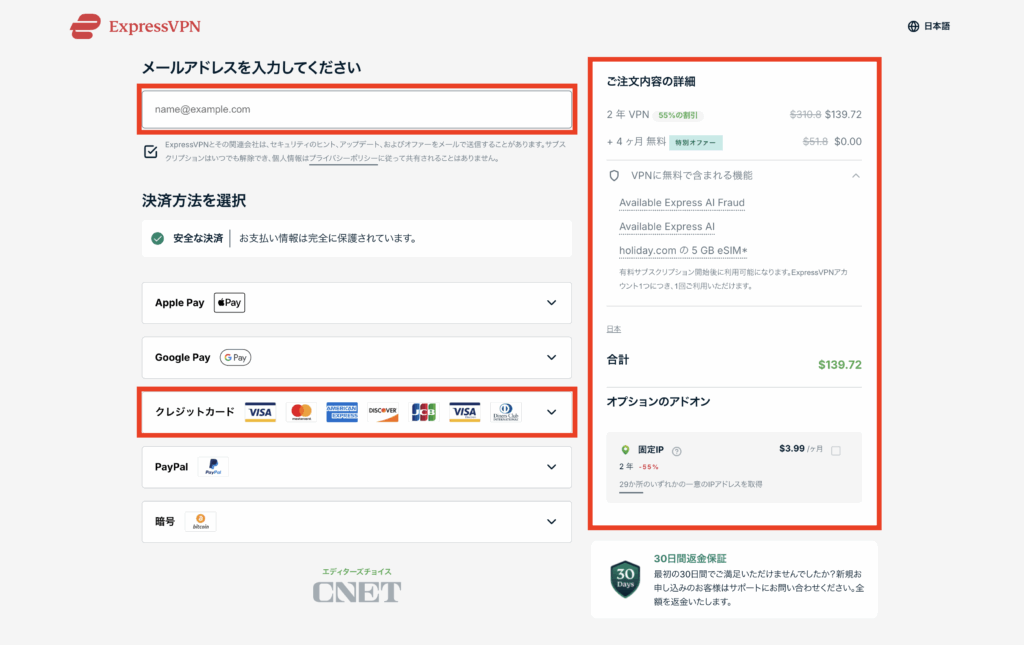
Task: Collapse the VPNに無料で含まれる機能 section
Action: pos(856,176)
